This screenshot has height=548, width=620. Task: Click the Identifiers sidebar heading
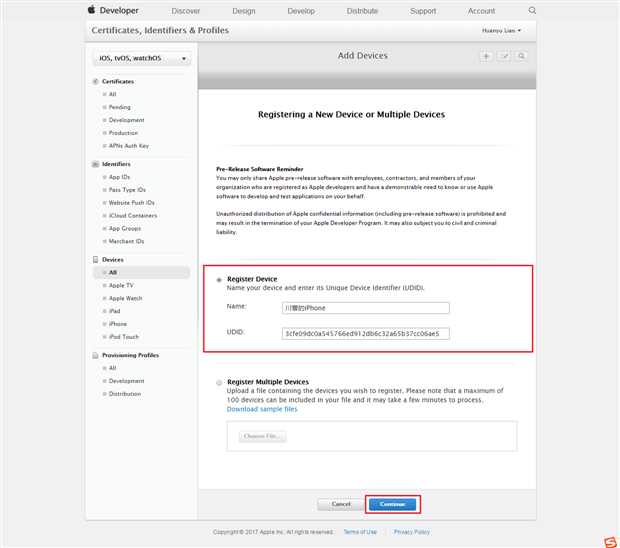click(116, 164)
